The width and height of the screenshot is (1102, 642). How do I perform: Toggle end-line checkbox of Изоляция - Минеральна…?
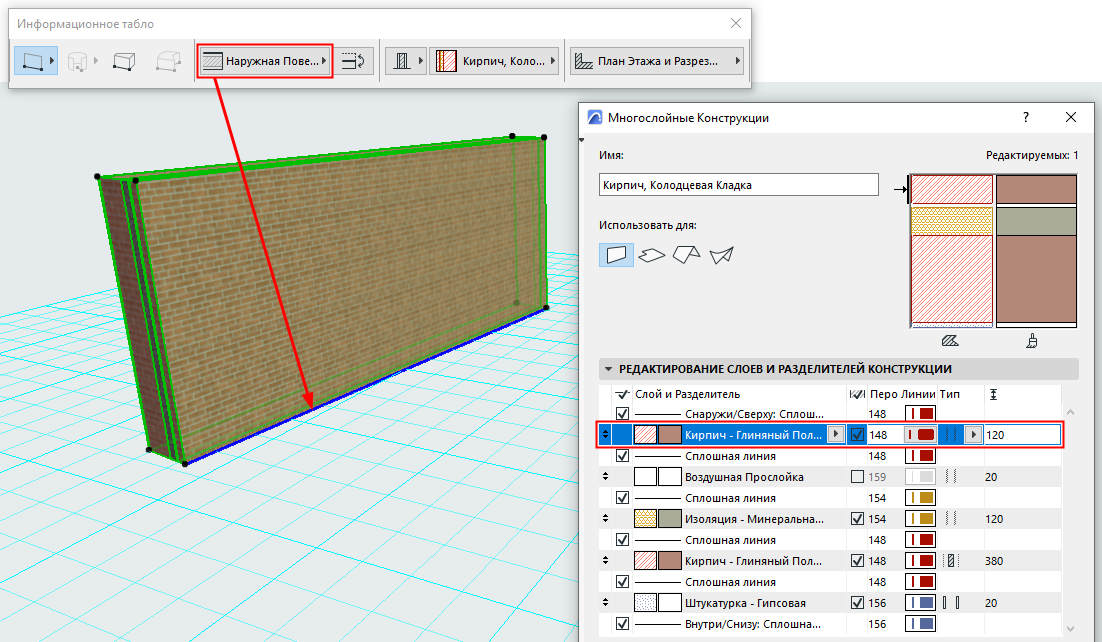pyautogui.click(x=857, y=519)
